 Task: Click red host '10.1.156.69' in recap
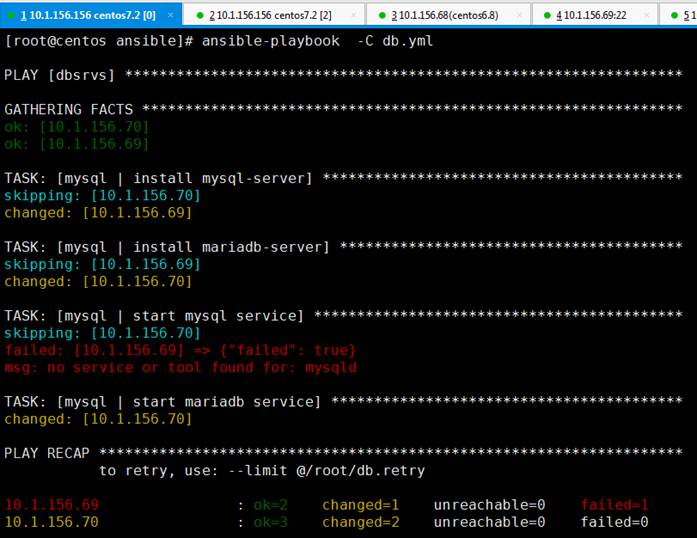click(52, 505)
